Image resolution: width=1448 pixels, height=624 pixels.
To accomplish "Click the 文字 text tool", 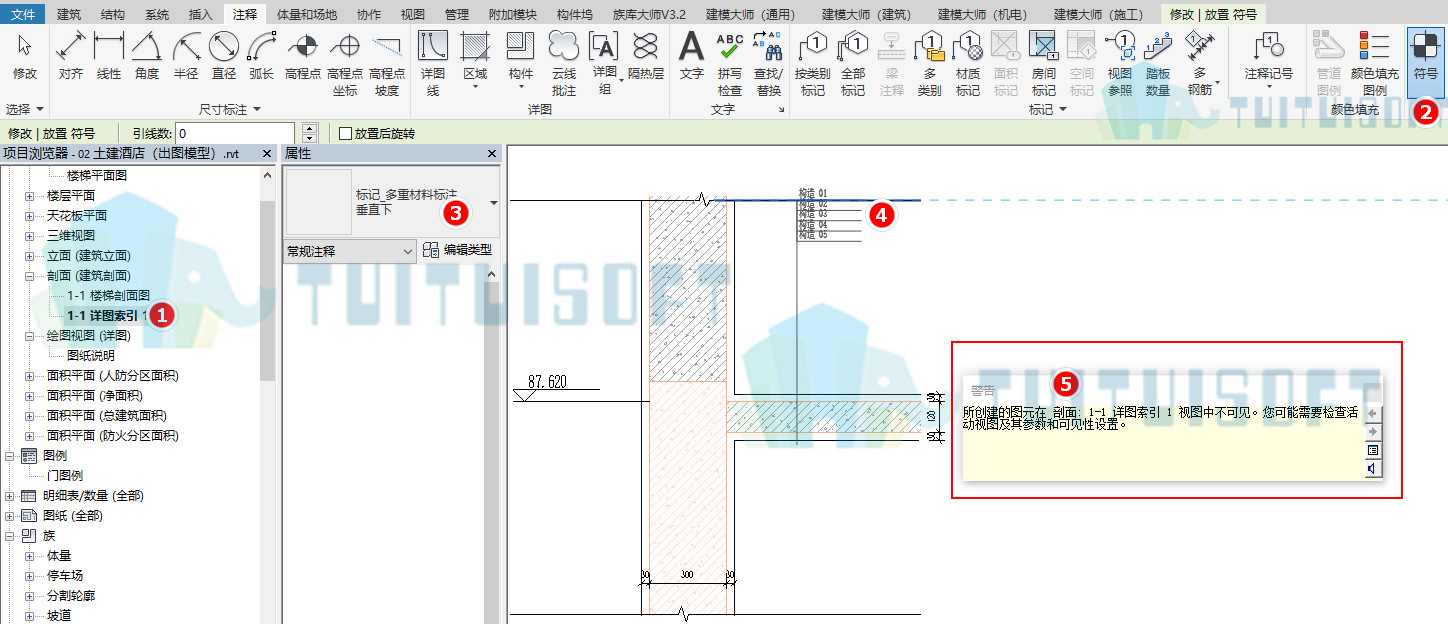I will 692,56.
